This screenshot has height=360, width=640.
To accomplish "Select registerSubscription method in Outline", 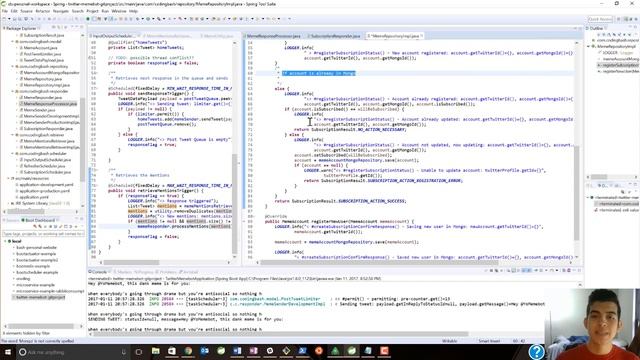I will pyautogui.click(x=619, y=65).
